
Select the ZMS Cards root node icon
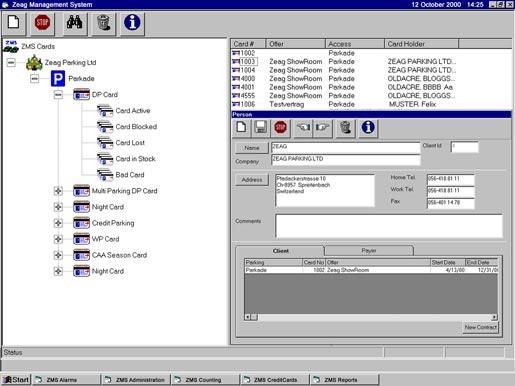click(11, 47)
